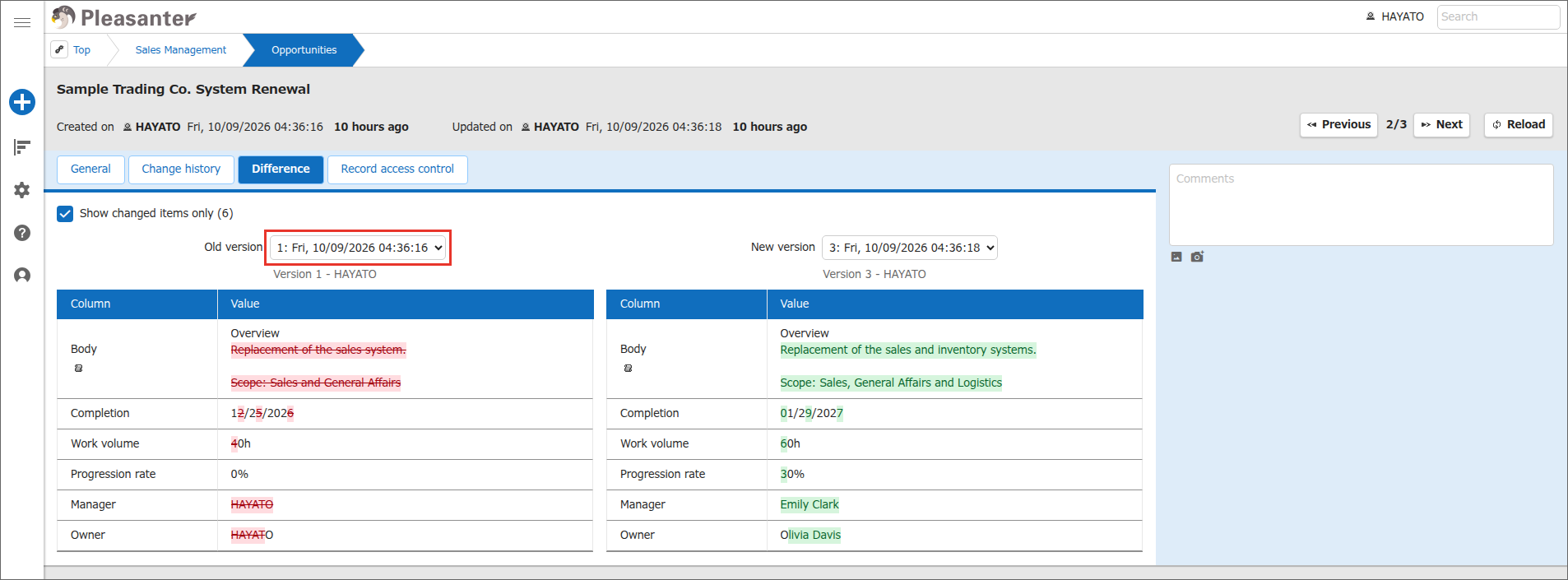Click the Version 1 - HAYATO label
1568x580 pixels.
pyautogui.click(x=325, y=275)
